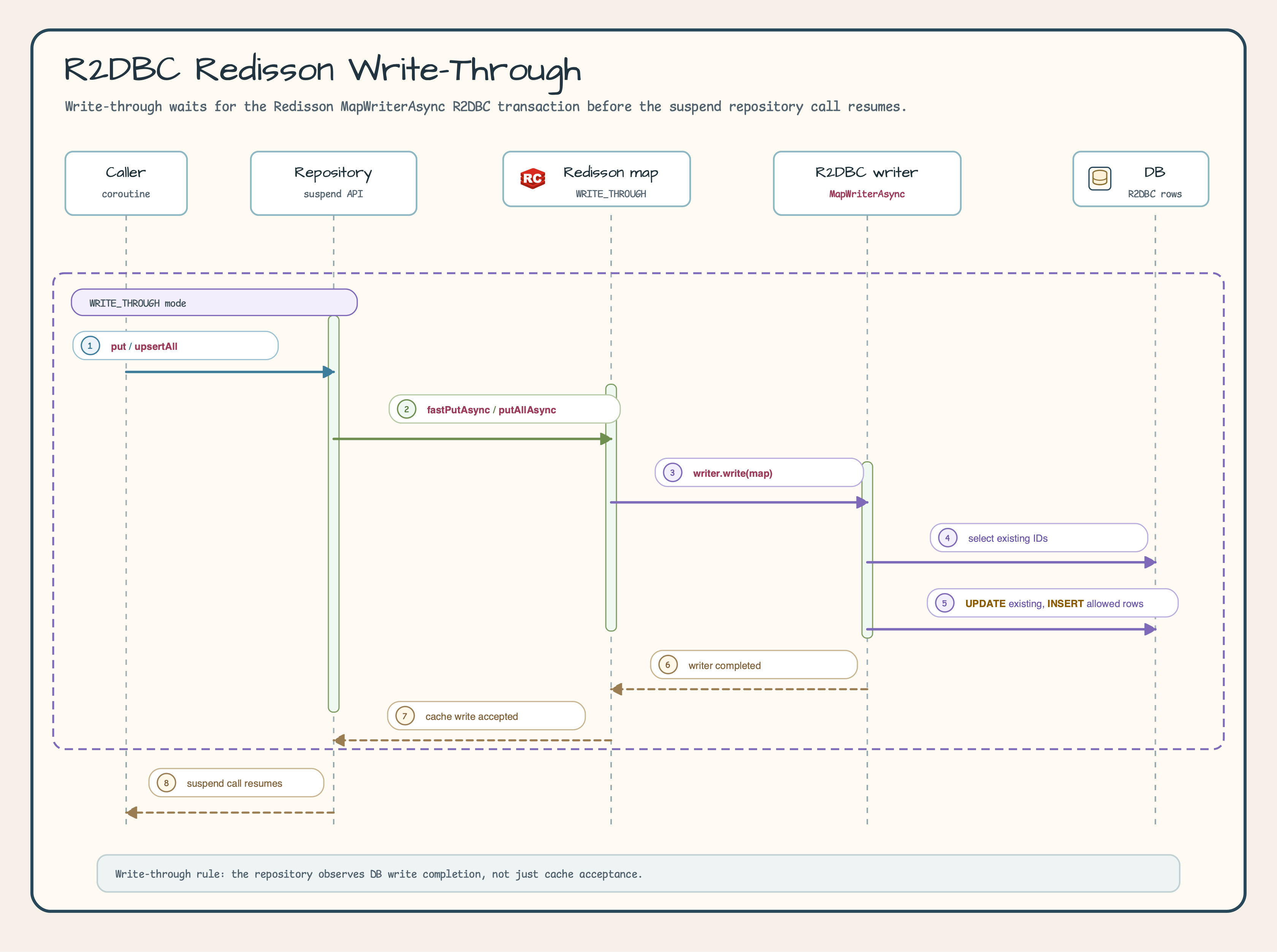Click the subtitle sentence about MapWriterAsync transaction
The height and width of the screenshot is (952, 1277).
pyautogui.click(x=485, y=107)
